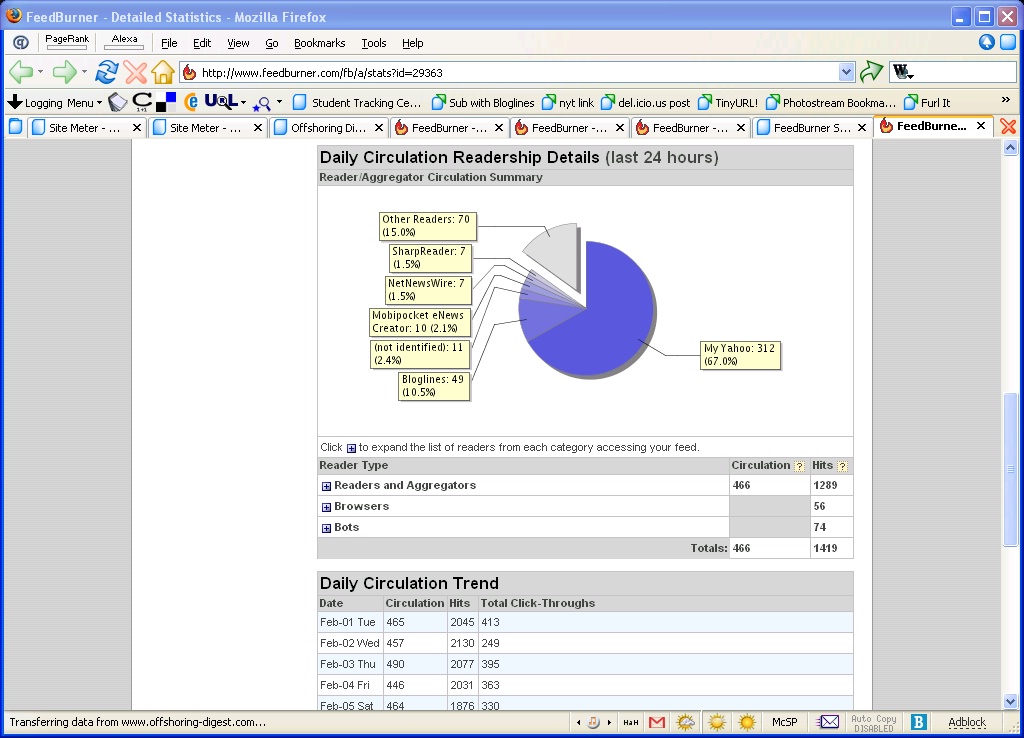This screenshot has height=738, width=1024.
Task: Open the Furl It bookmark
Action: [x=927, y=103]
